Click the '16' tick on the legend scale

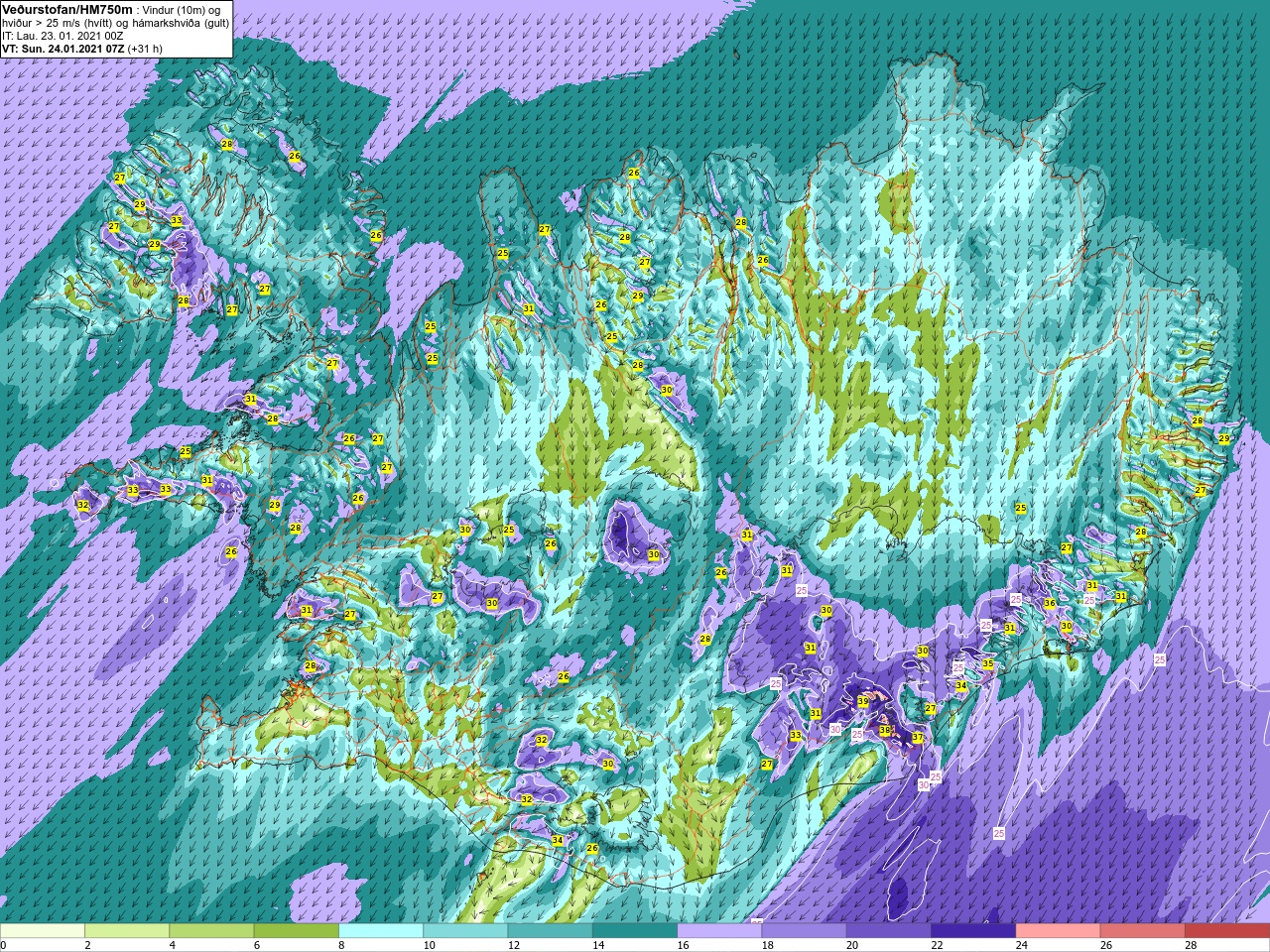[x=684, y=945]
